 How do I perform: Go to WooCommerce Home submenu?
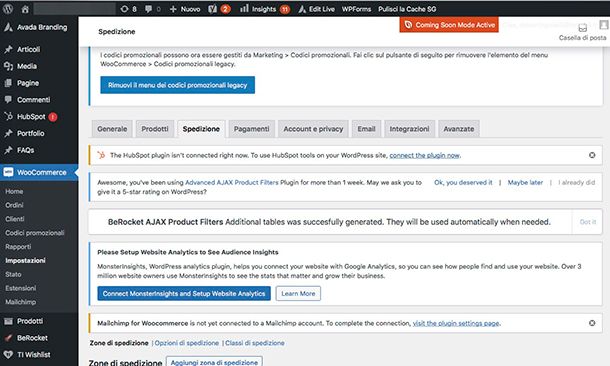click(14, 191)
